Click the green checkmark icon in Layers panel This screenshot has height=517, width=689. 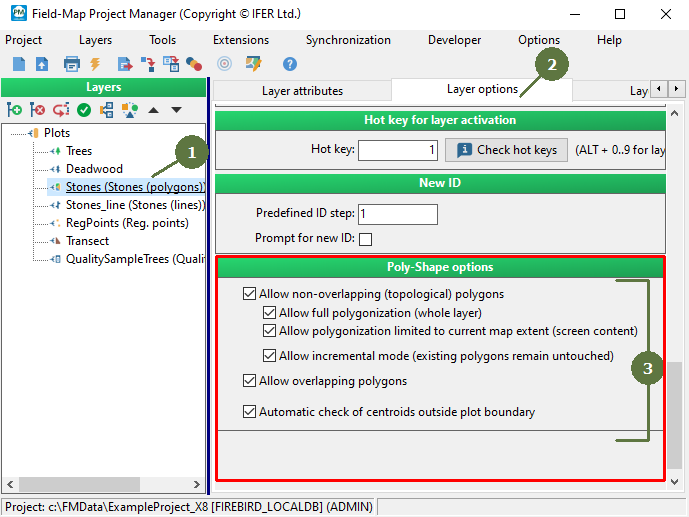[x=84, y=110]
